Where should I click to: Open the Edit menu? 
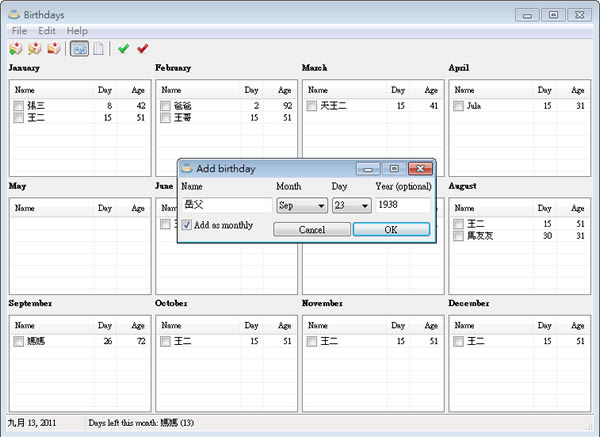tap(48, 31)
